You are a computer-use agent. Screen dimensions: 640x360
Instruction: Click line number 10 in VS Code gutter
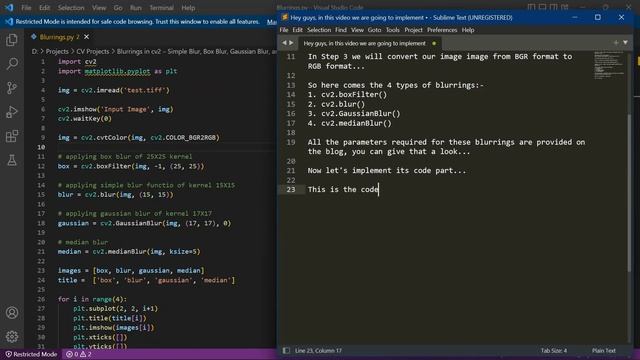tap(41, 147)
